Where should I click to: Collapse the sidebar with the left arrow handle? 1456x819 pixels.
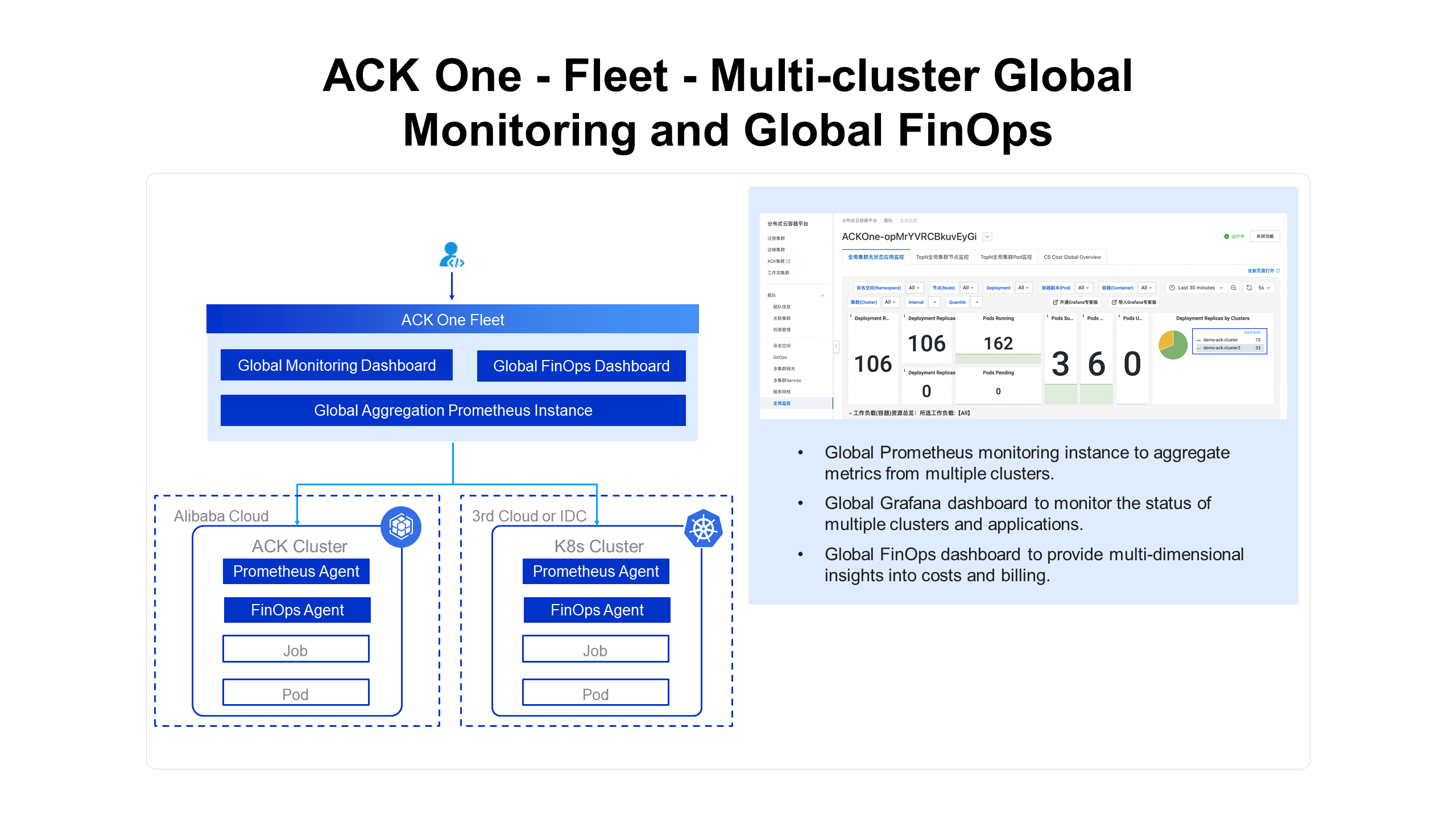(836, 346)
